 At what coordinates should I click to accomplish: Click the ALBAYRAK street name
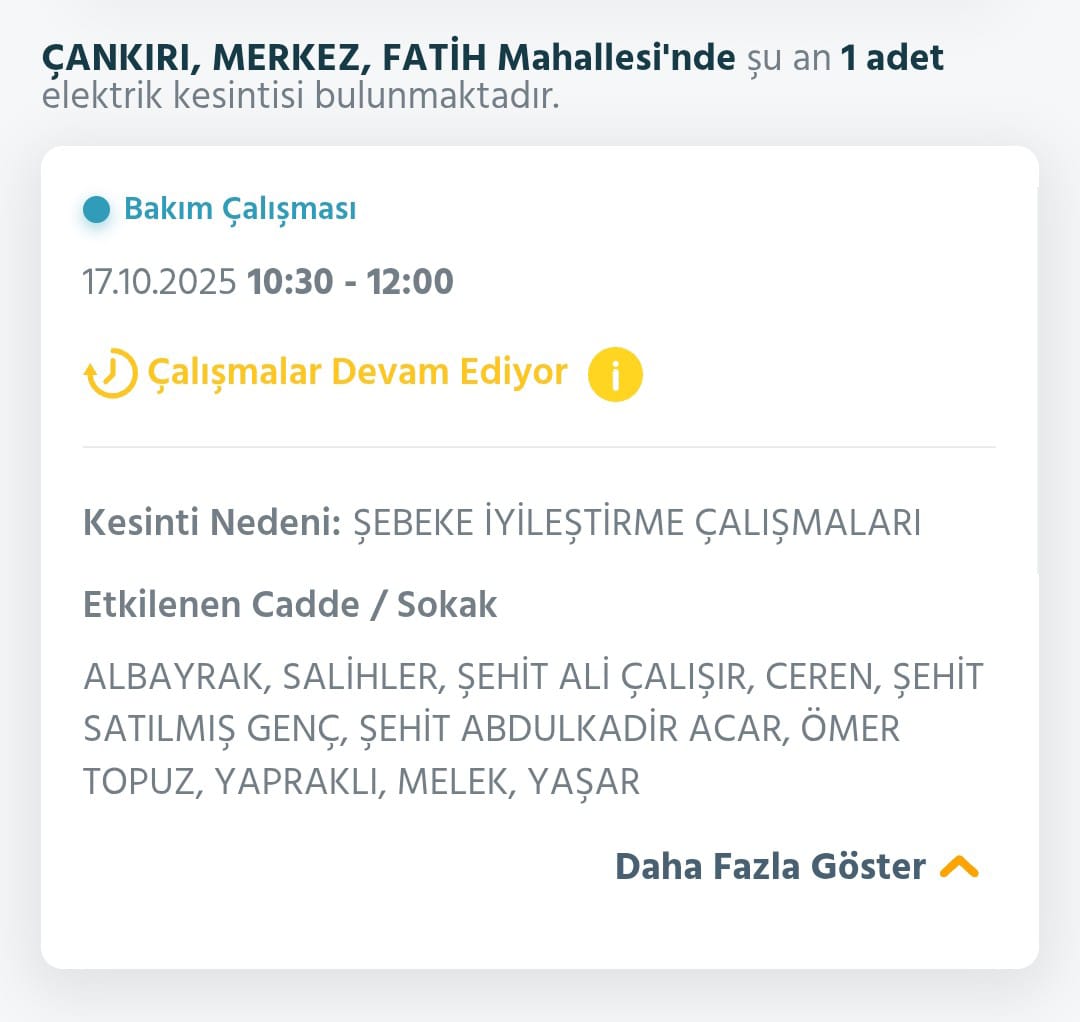(x=175, y=677)
